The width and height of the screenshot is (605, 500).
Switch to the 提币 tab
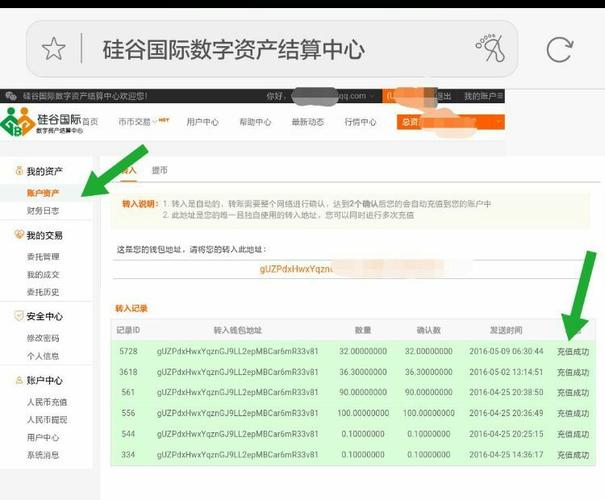click(x=159, y=170)
